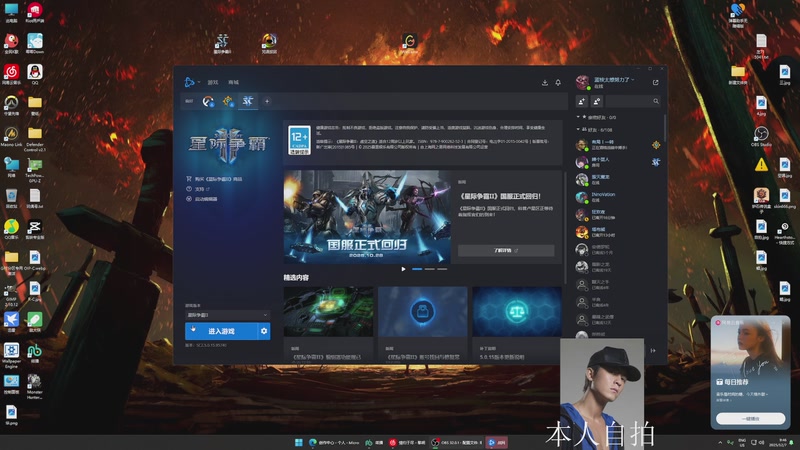Screen dimensions: 800x450
Task: Open 每日推荐 daily recommendation in music widget
Action: point(733,382)
